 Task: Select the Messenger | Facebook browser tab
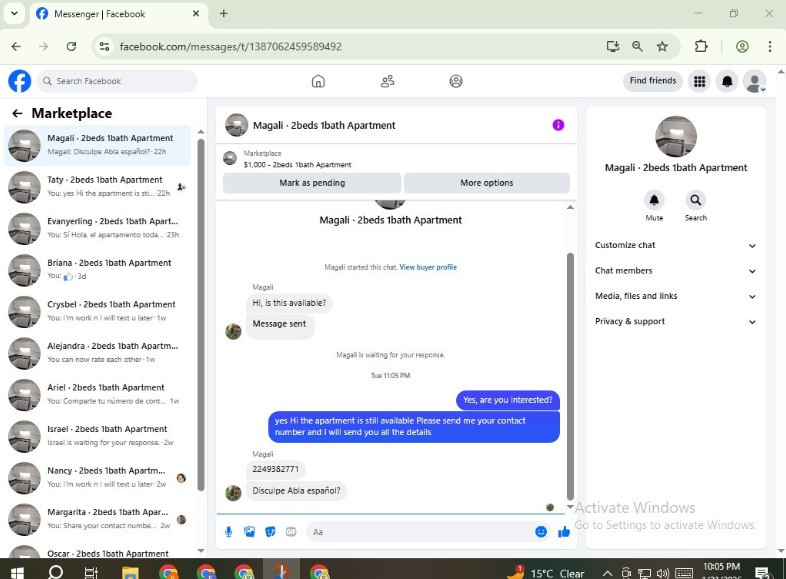click(x=118, y=14)
